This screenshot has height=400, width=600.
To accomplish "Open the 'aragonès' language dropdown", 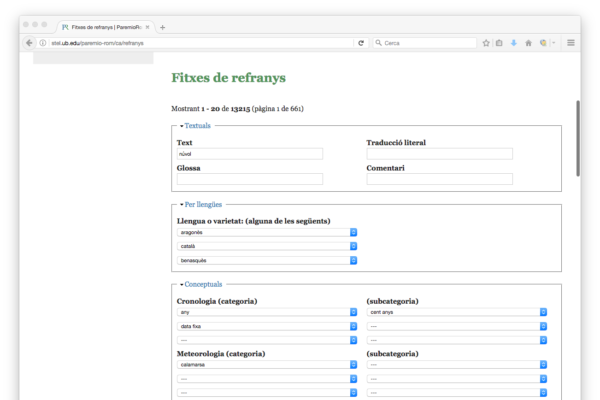I will point(266,232).
